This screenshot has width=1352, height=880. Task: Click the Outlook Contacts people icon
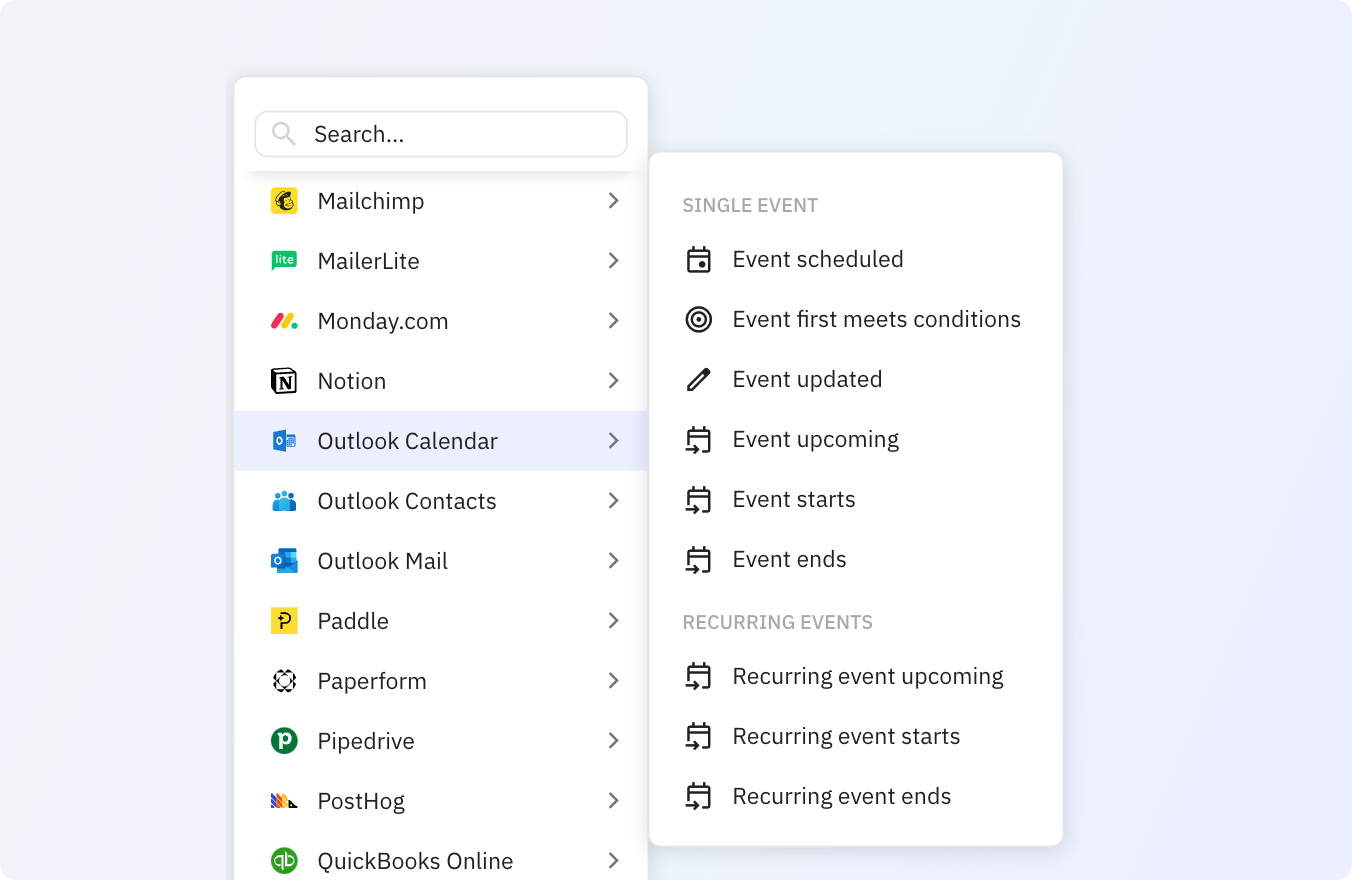284,501
